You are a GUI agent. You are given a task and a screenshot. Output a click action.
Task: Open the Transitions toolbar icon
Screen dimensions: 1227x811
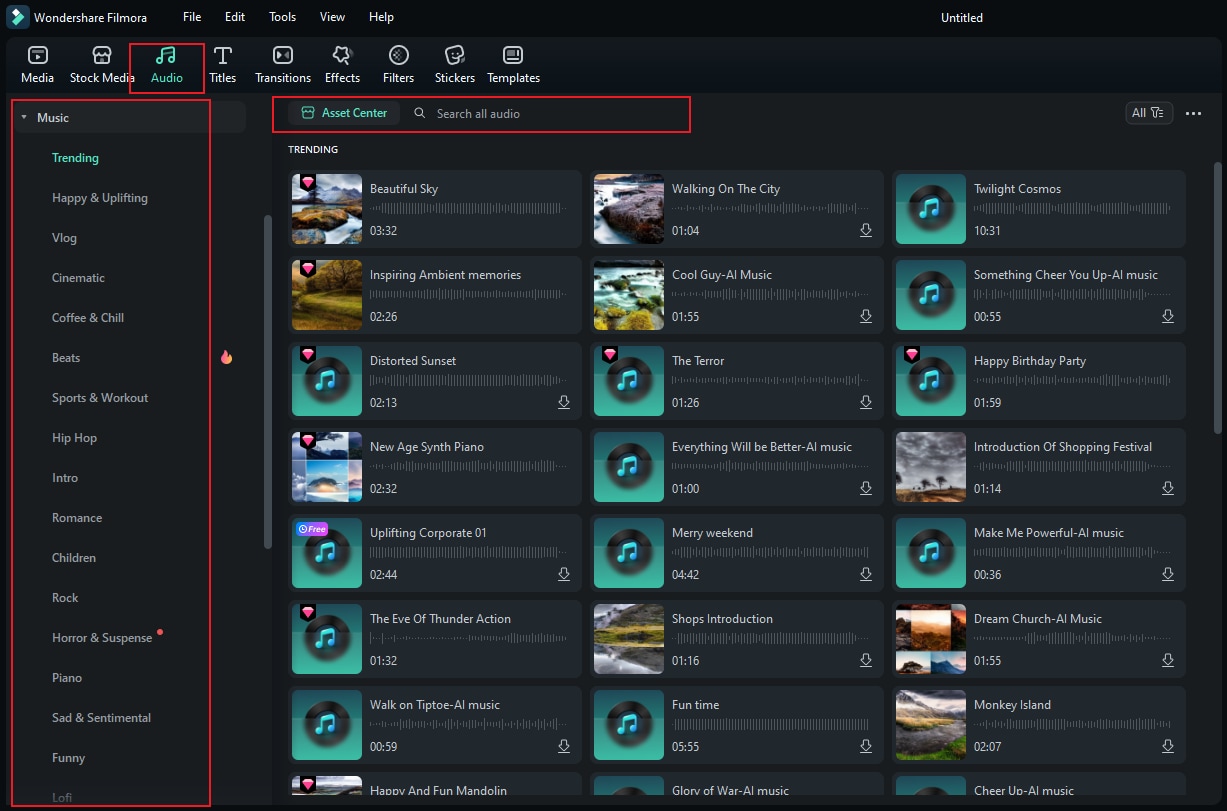[x=283, y=55]
